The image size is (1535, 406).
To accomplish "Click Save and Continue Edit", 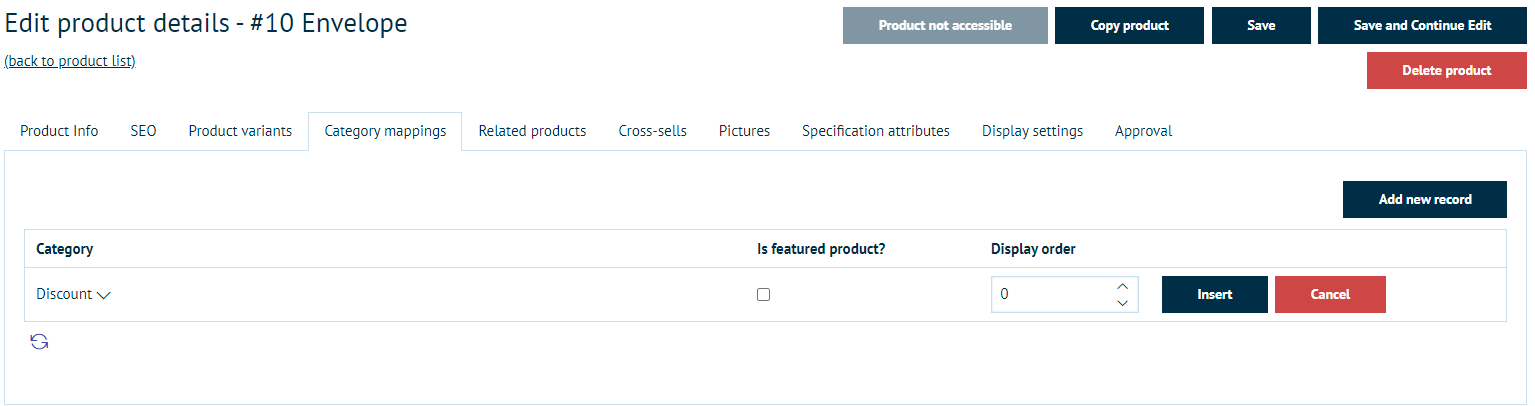I will (1422, 26).
